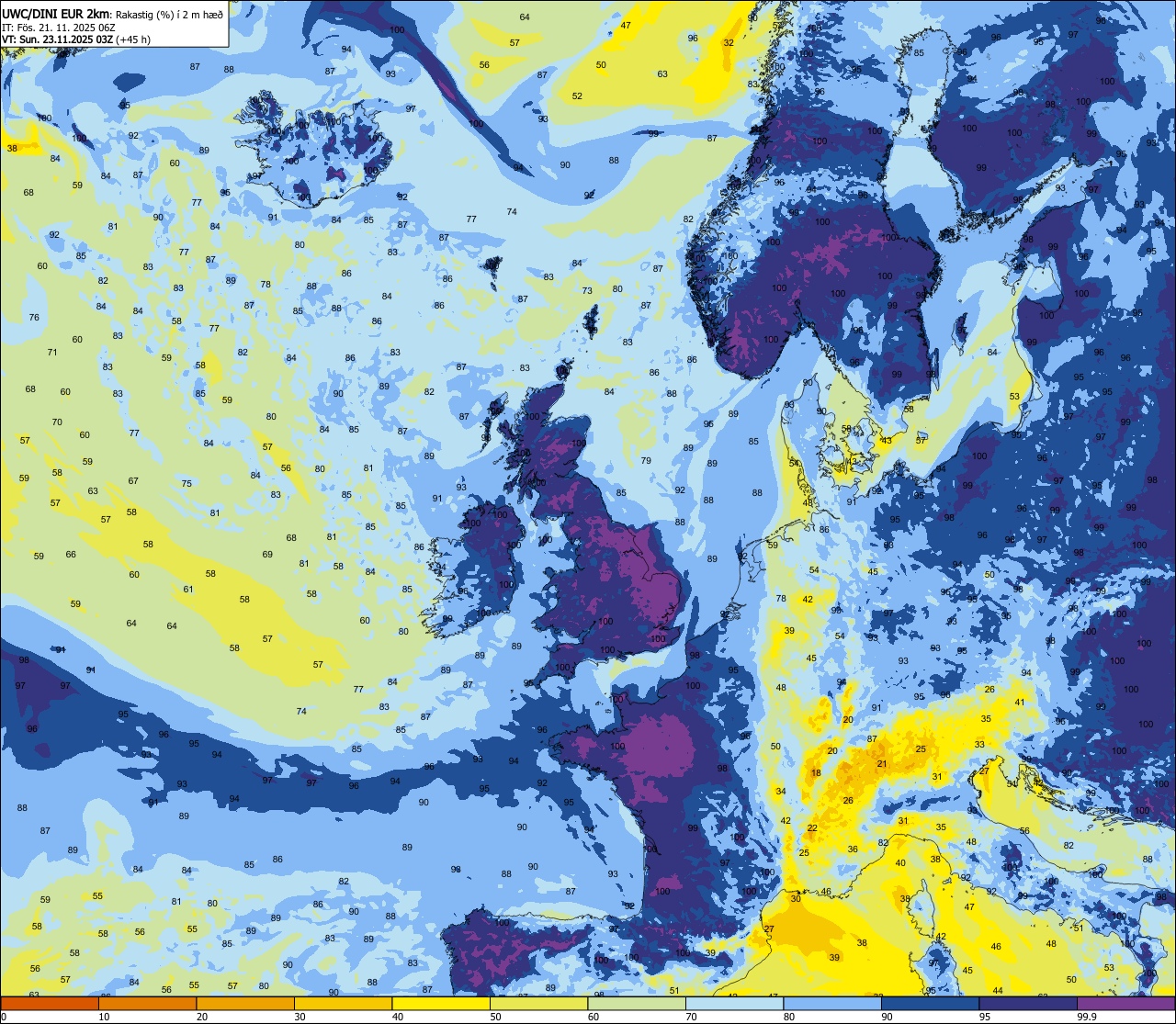Click the legend label '10'
Viewport: 1176px width, 1024px height.
pyautogui.click(x=104, y=1017)
